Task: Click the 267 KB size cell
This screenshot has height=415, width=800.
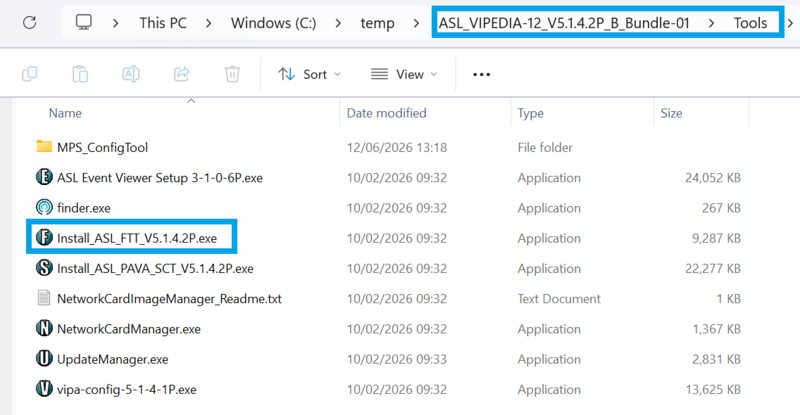Action: pos(721,208)
